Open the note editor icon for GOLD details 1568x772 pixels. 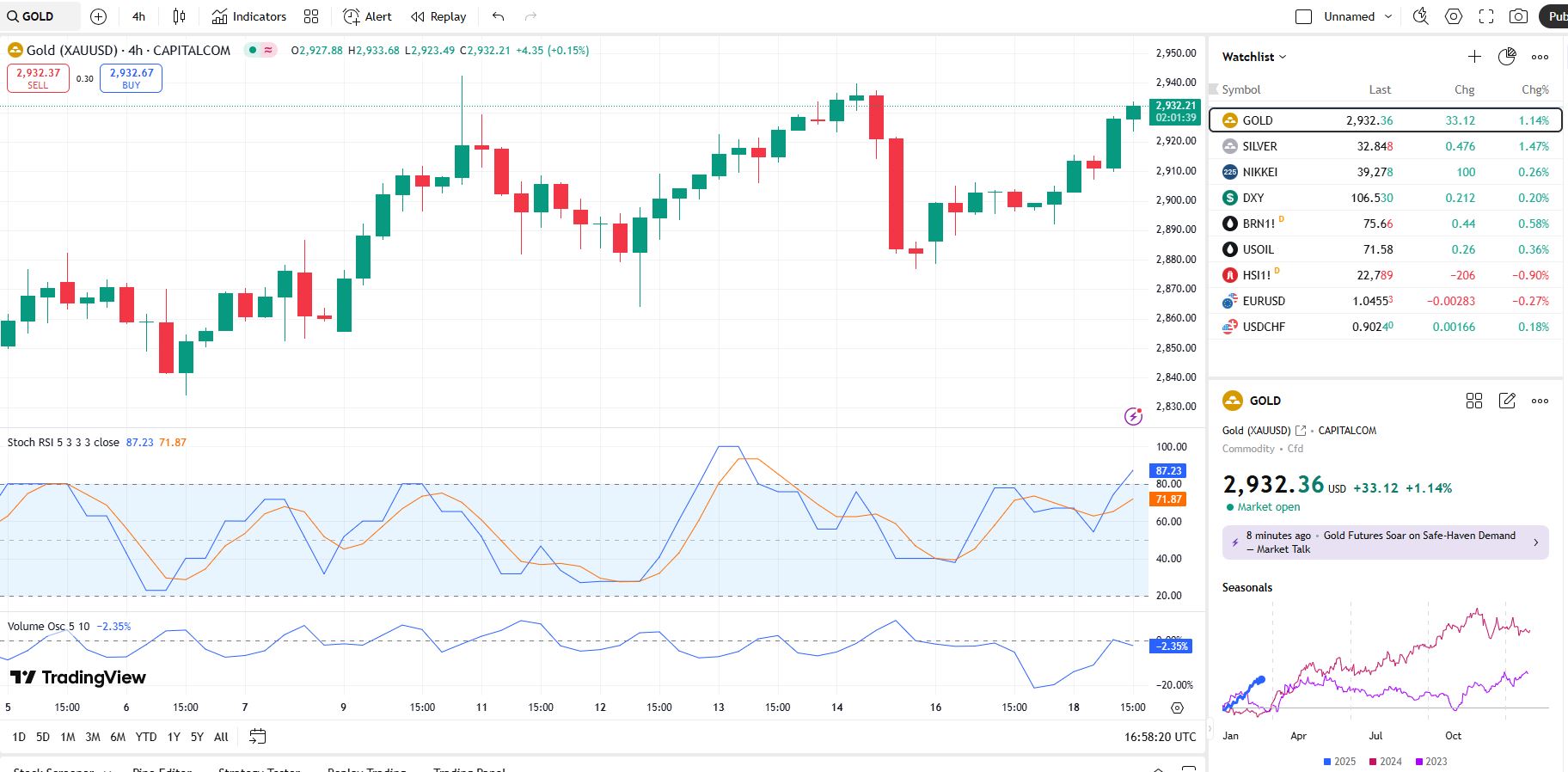1507,401
